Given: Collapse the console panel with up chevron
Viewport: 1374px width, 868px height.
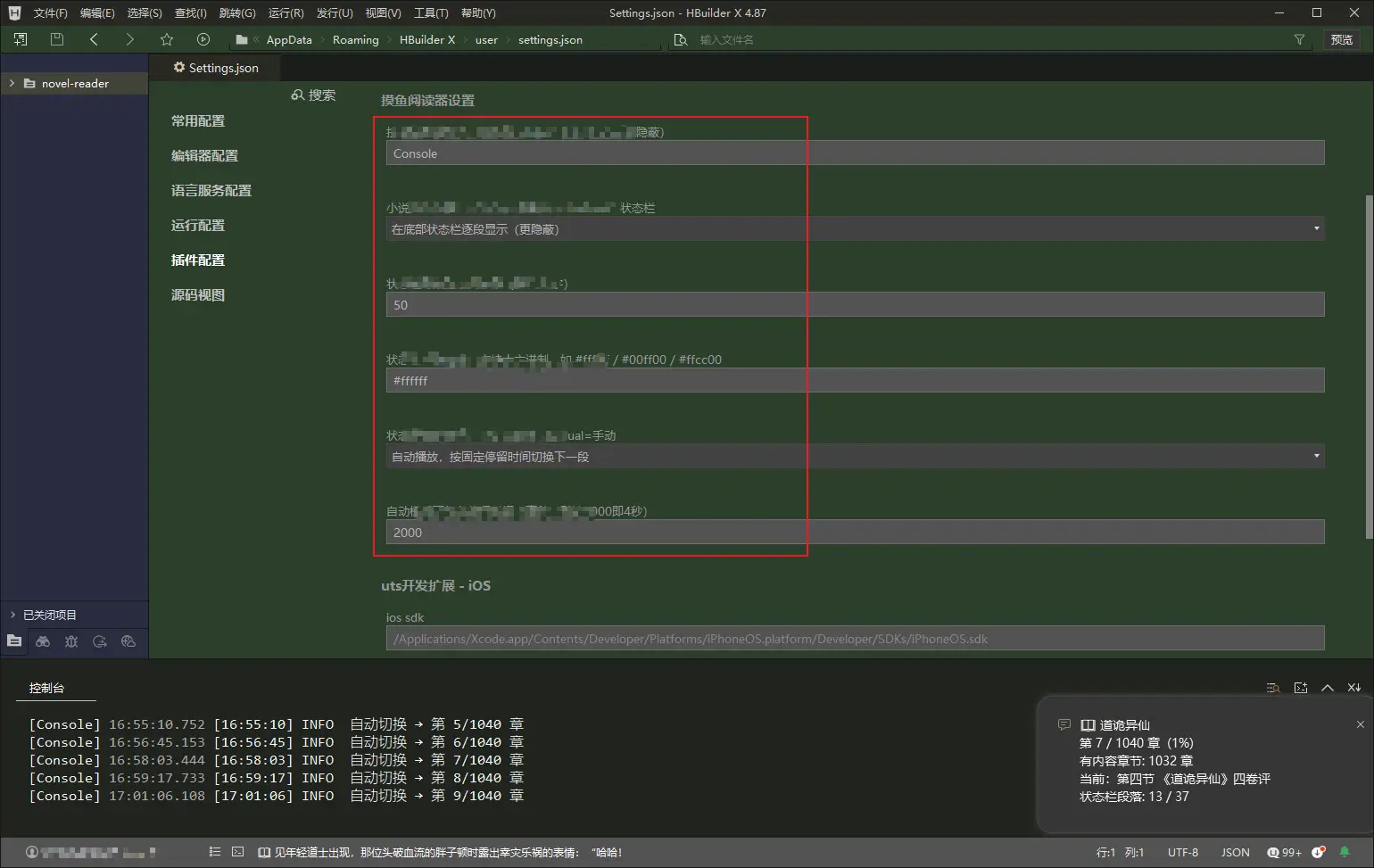Looking at the screenshot, I should 1328,688.
